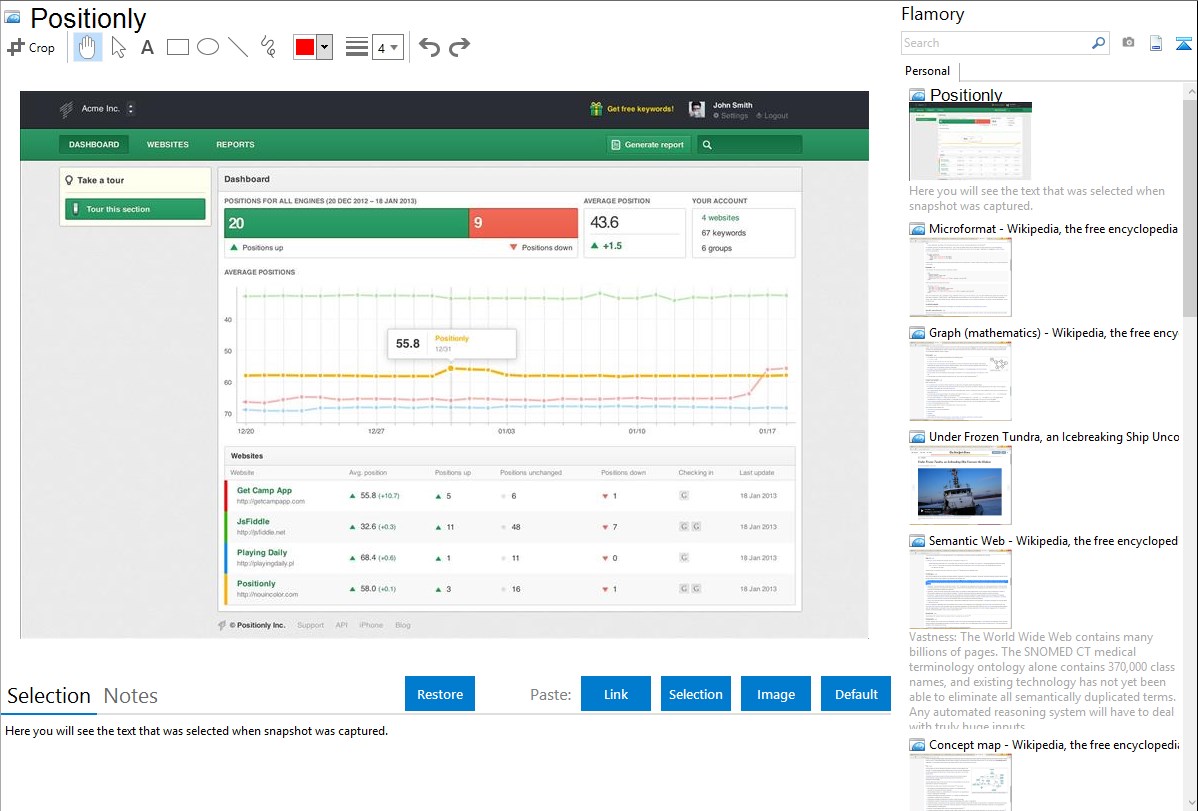Image resolution: width=1198 pixels, height=811 pixels.
Task: Choose the arrow pointer tool
Action: (x=118, y=47)
